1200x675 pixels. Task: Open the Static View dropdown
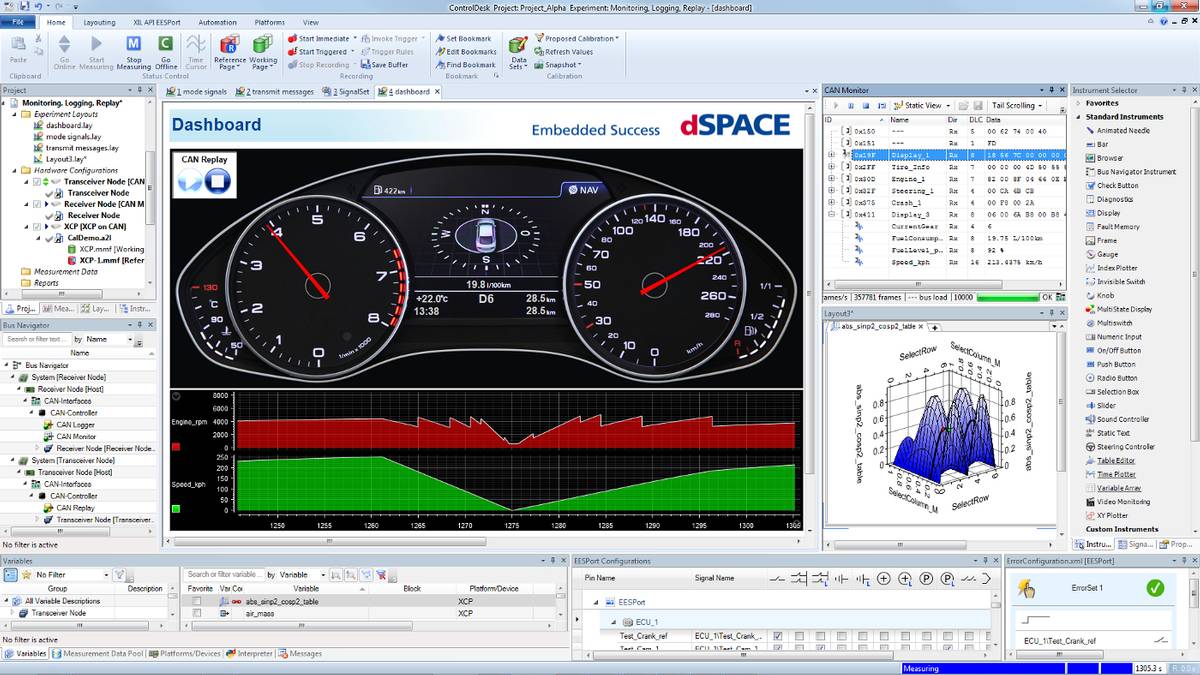(x=921, y=105)
